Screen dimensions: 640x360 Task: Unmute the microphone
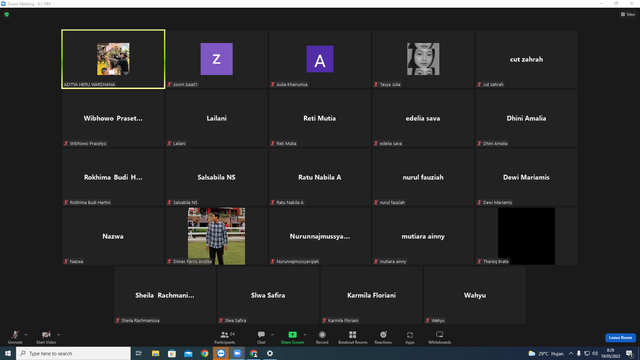coord(15,337)
